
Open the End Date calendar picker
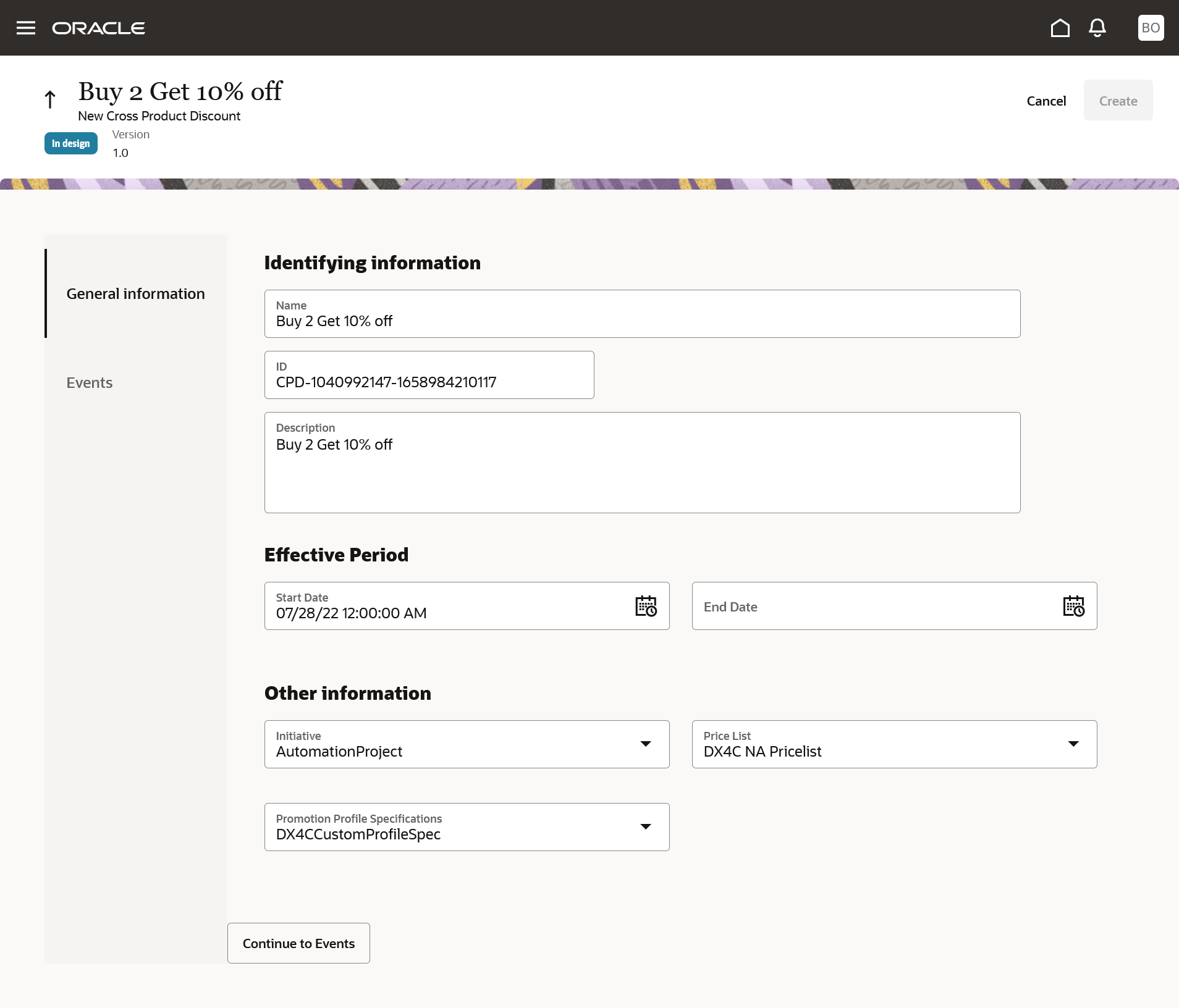[x=1074, y=606]
